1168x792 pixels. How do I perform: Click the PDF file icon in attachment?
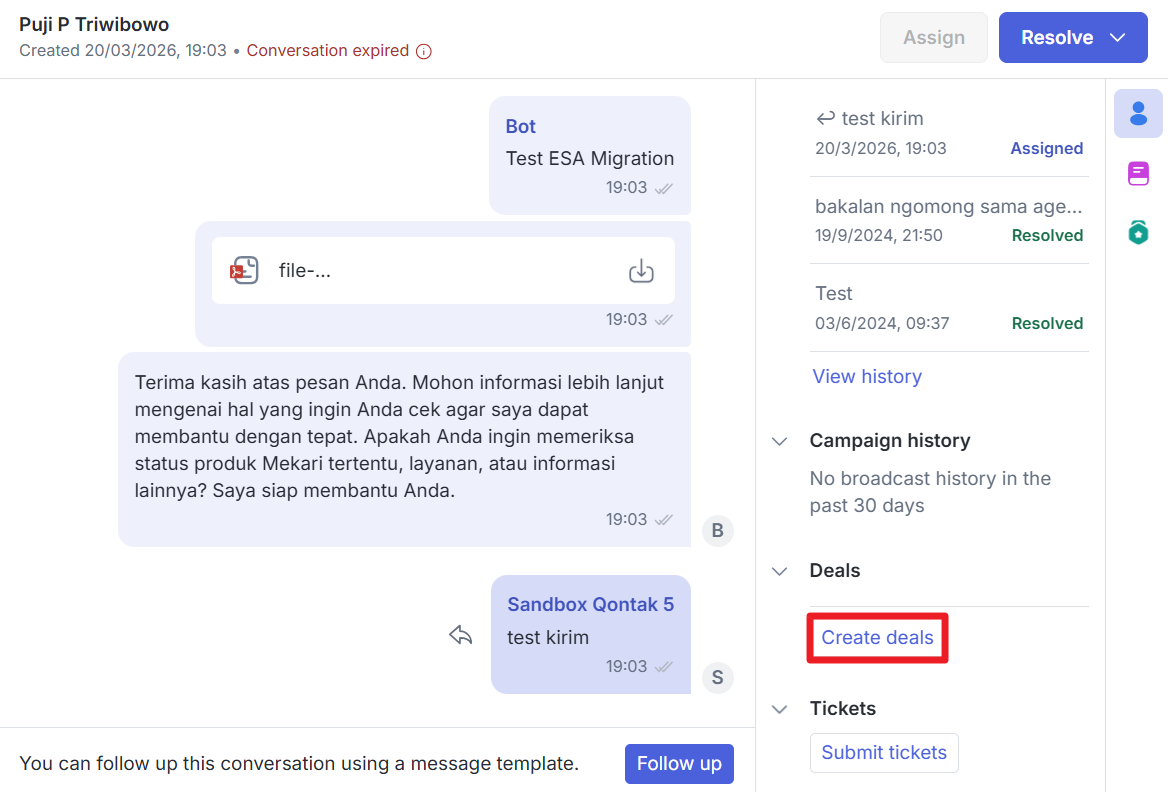[x=245, y=270]
